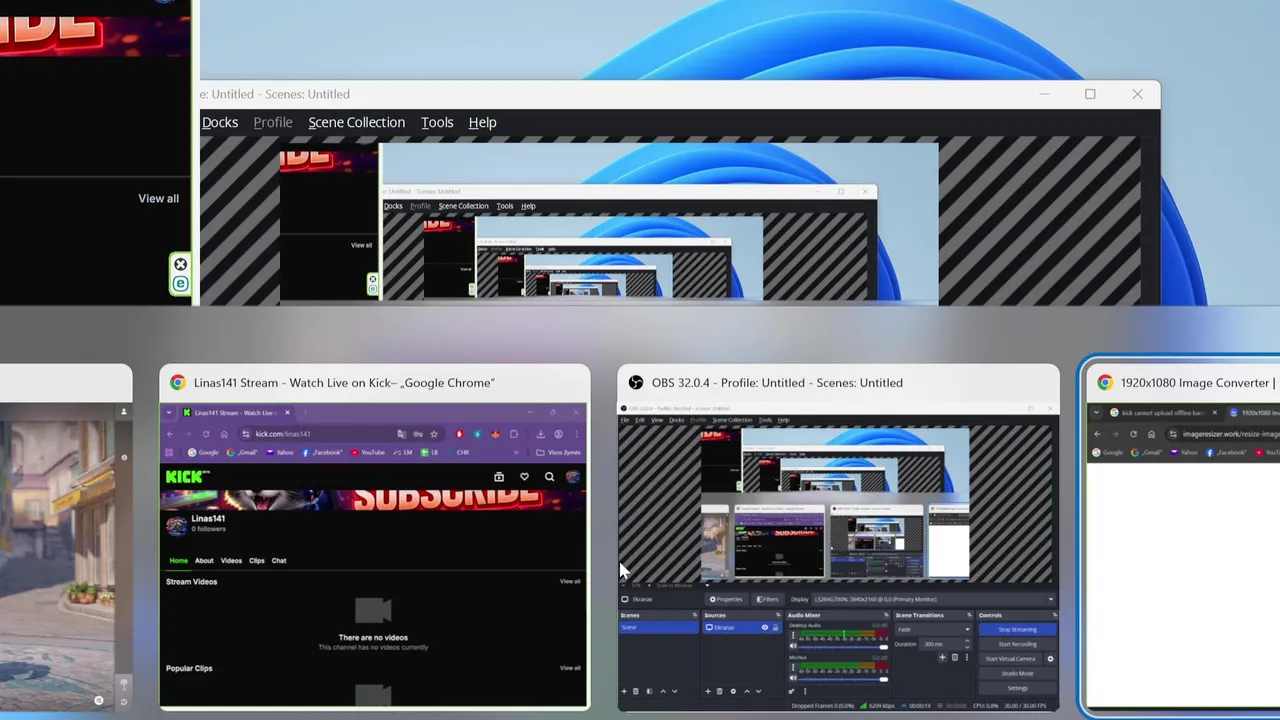Close the Linas141 Stream browser tab
Viewport: 1280px width, 720px height.
[287, 413]
